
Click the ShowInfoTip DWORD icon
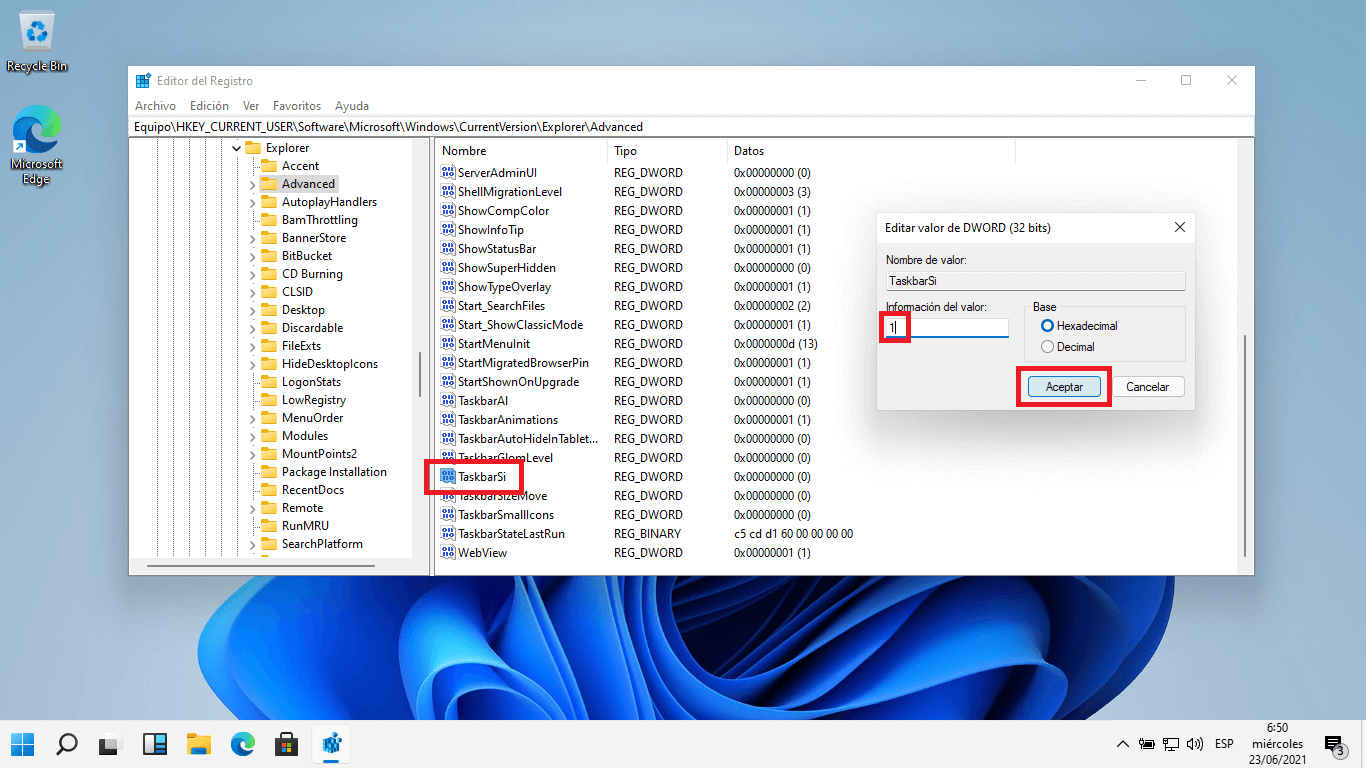(448, 230)
